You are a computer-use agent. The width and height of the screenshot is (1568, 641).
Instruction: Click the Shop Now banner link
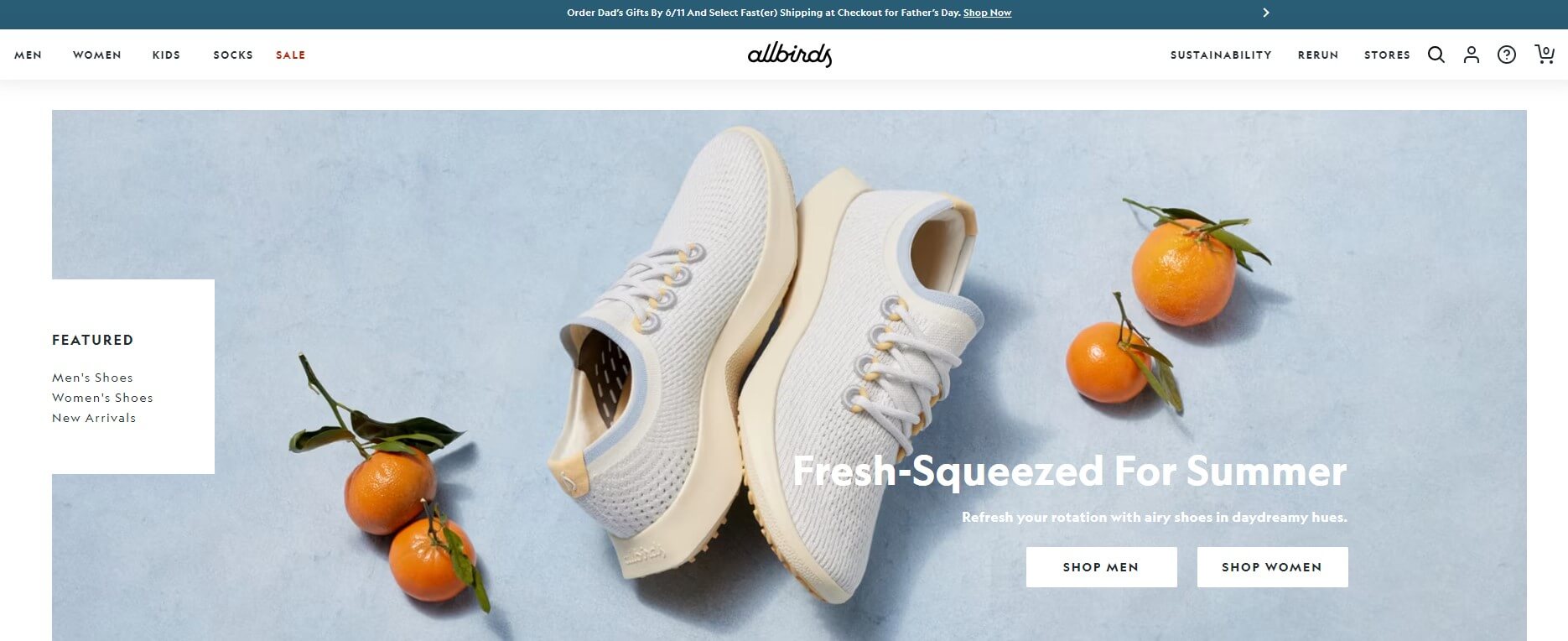pyautogui.click(x=988, y=13)
